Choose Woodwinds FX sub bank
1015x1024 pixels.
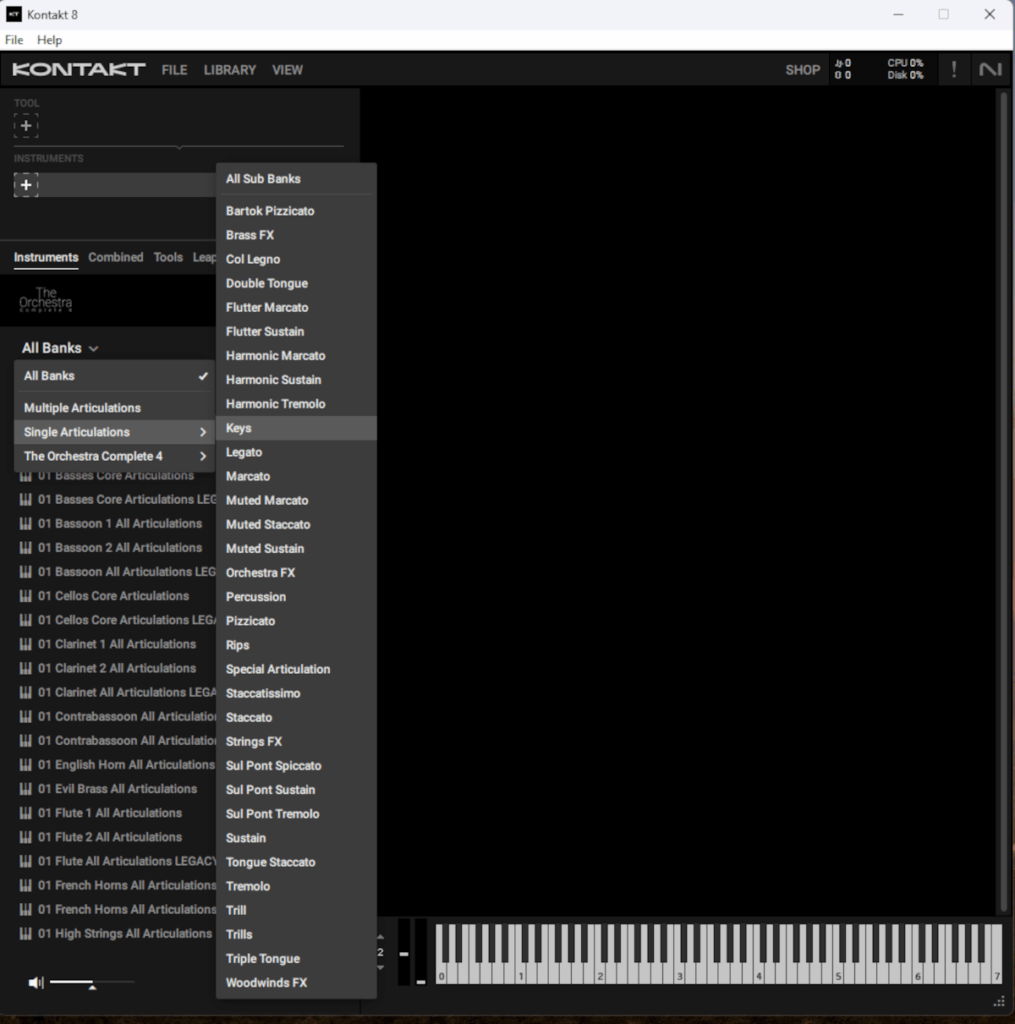click(x=296, y=983)
